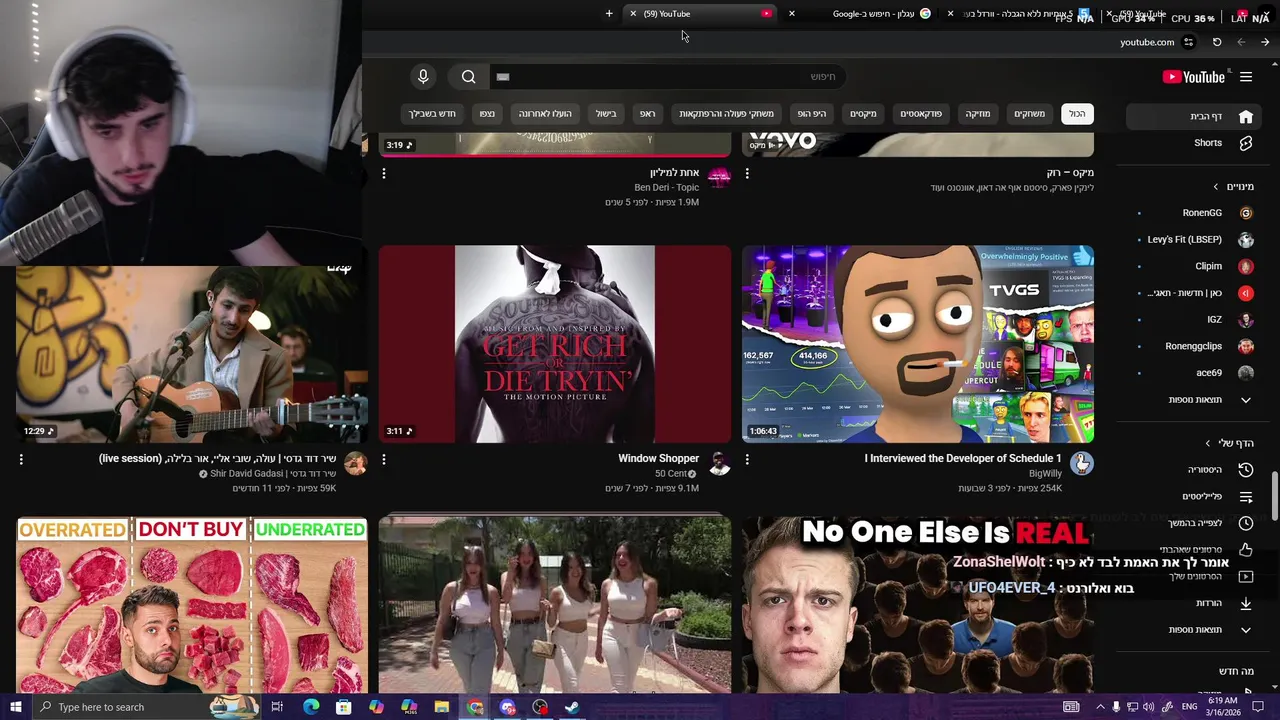
Task: Click the magnifier search button
Action: (468, 77)
